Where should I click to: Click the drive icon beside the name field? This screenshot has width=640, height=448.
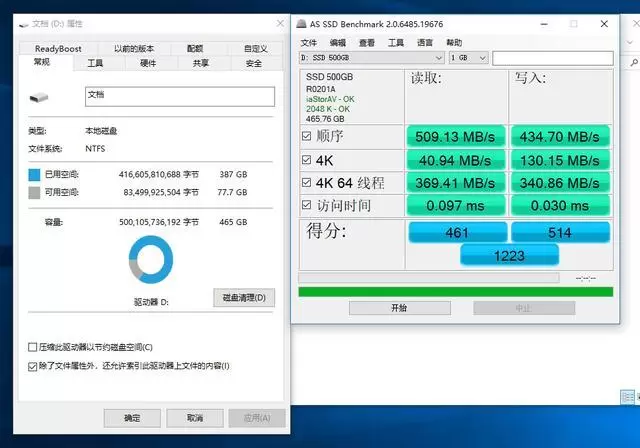click(x=40, y=98)
